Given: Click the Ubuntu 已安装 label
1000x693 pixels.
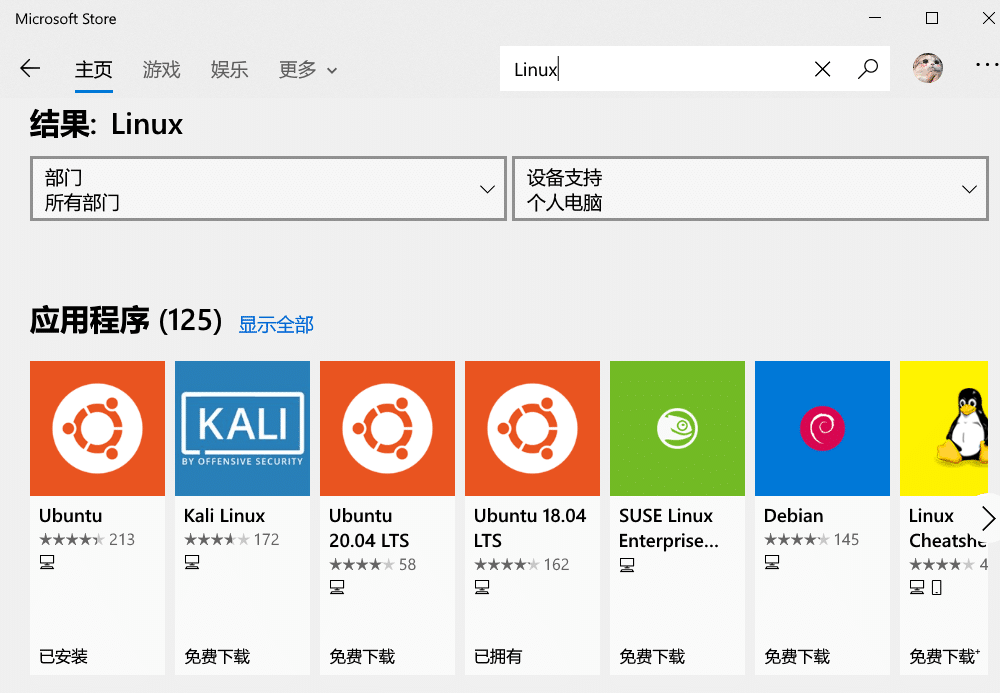Looking at the screenshot, I should [63, 656].
